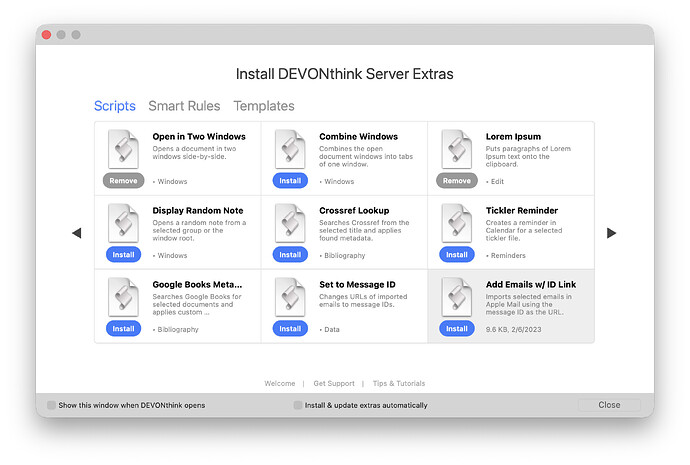
Task: Click the Close button at the bottom
Action: pyautogui.click(x=609, y=405)
